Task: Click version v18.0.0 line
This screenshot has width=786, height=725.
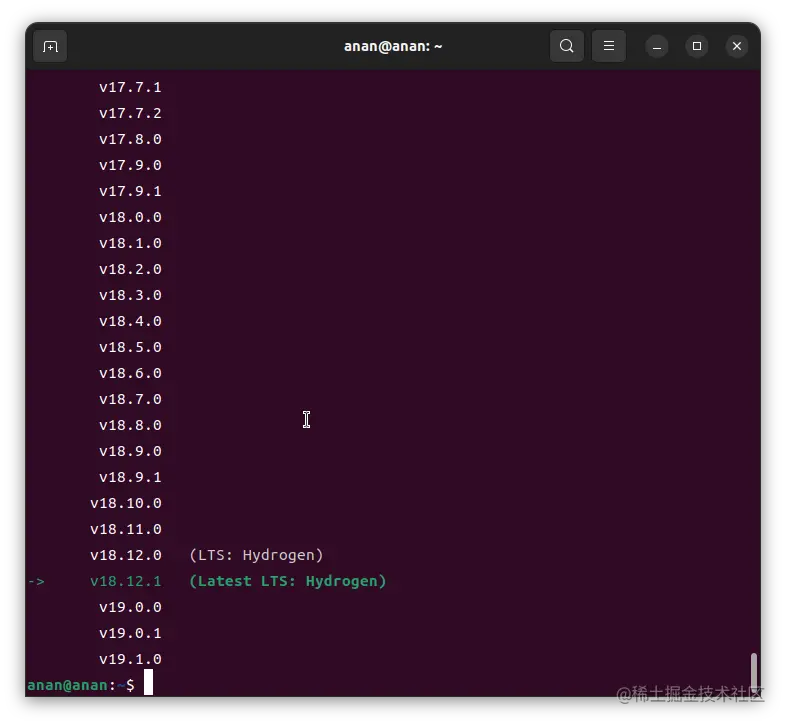Action: click(130, 218)
